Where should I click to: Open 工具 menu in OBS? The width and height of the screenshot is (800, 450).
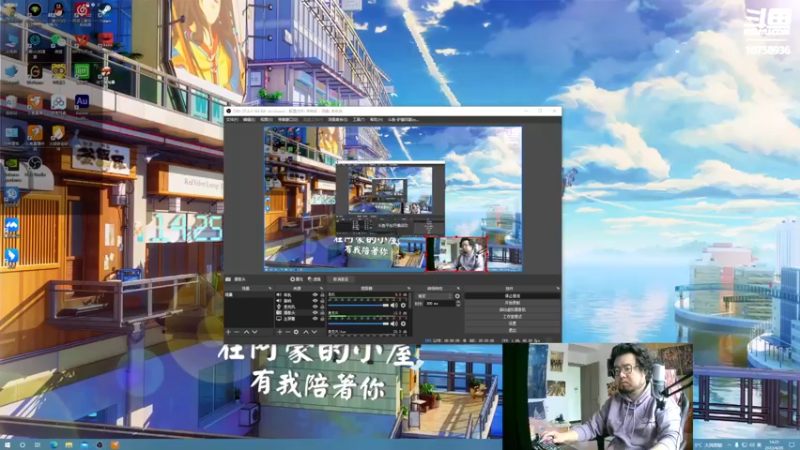point(359,119)
